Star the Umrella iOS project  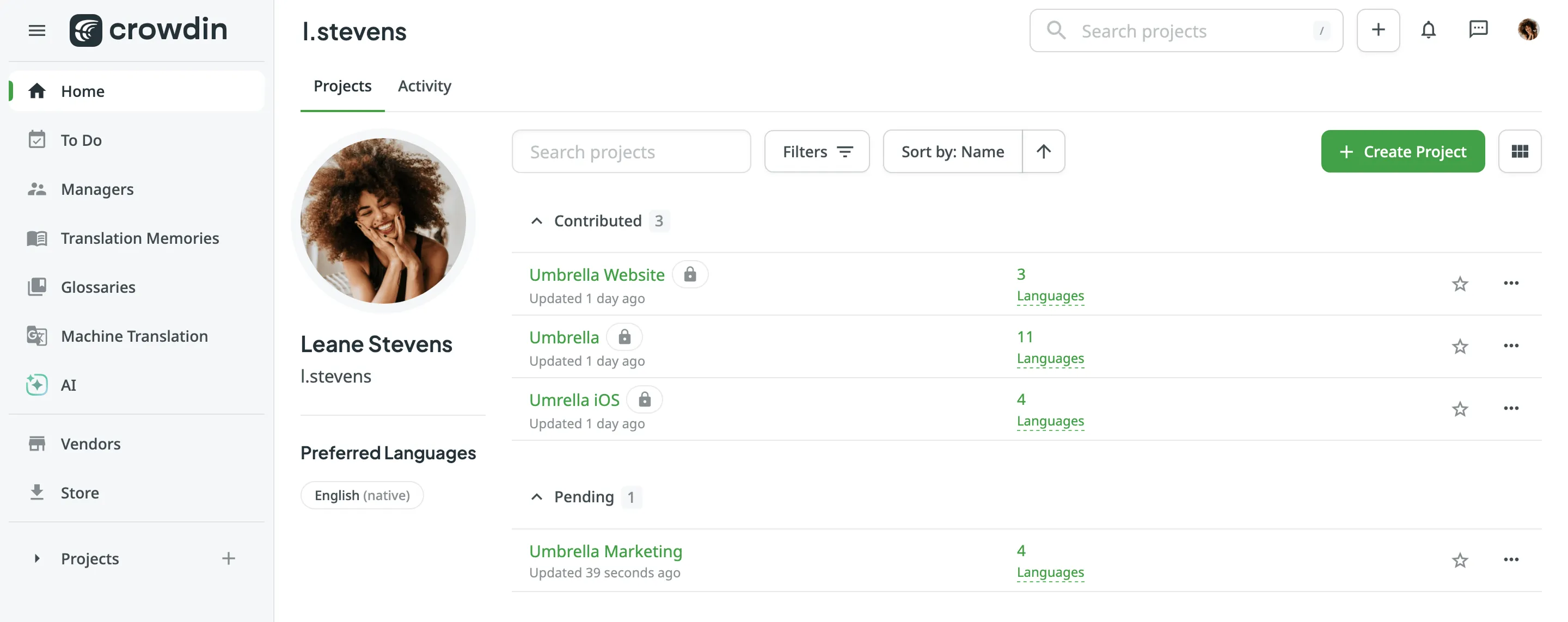[1460, 409]
